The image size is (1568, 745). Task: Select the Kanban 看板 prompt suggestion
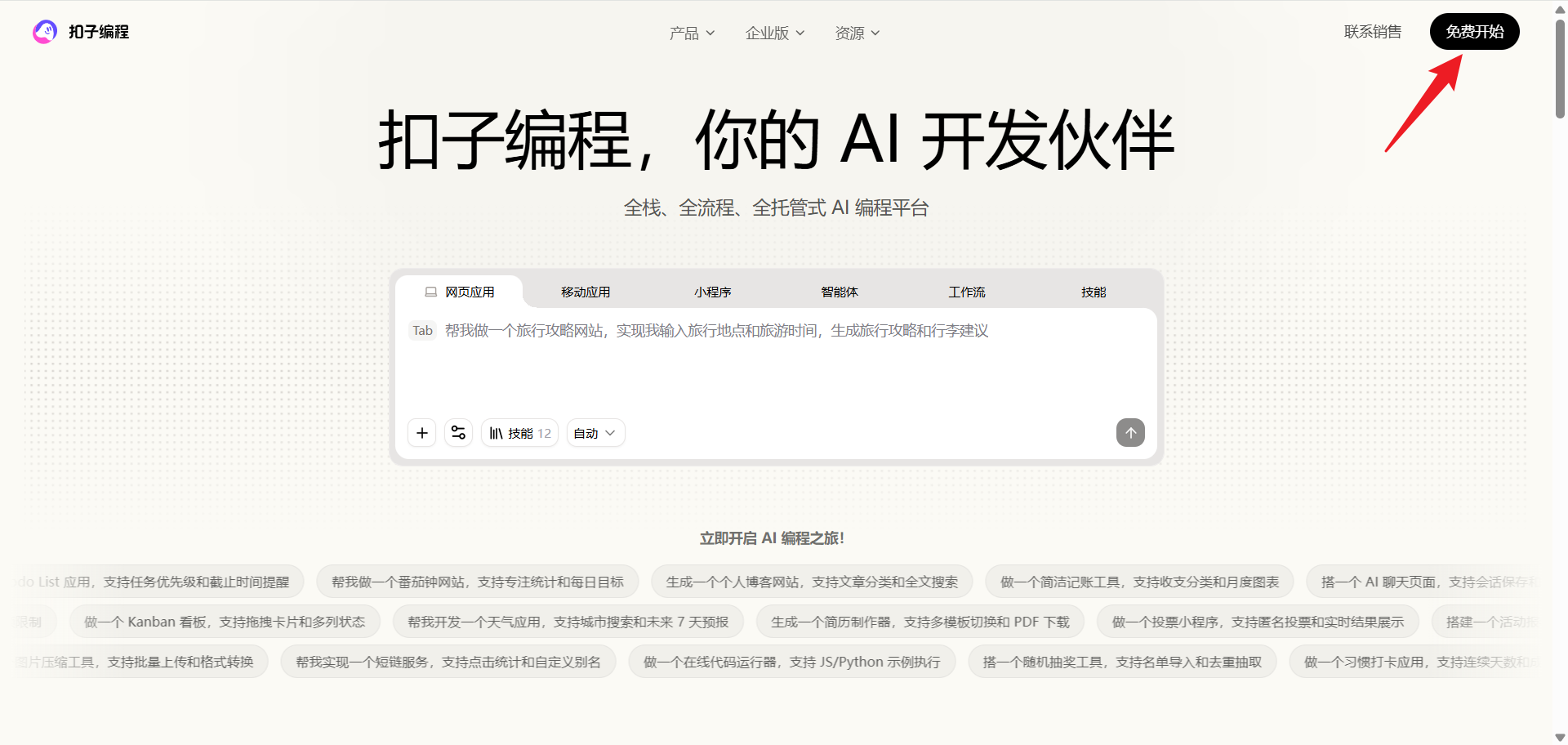[x=225, y=622]
